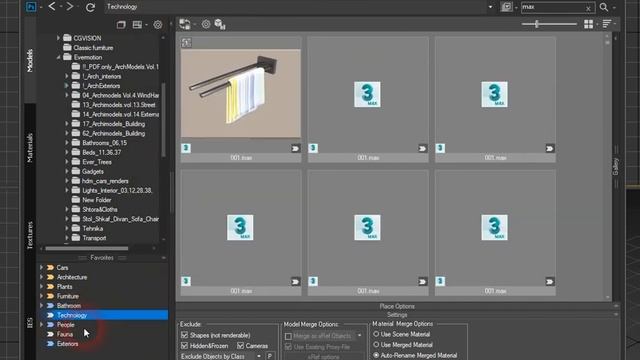The width and height of the screenshot is (640, 360).
Task: Collapse the Place Options section
Action: click(x=616, y=306)
